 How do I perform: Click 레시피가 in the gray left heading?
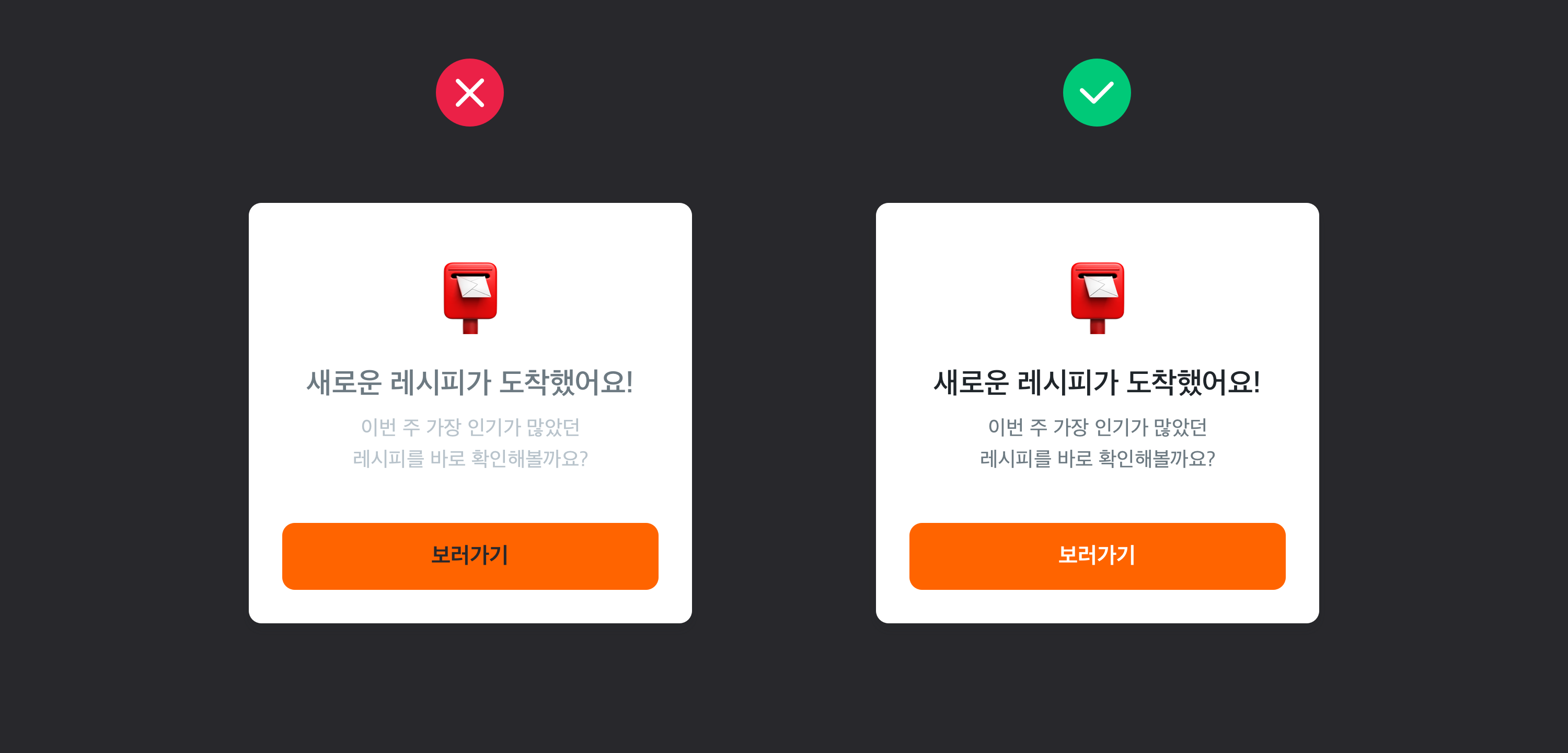[441, 383]
